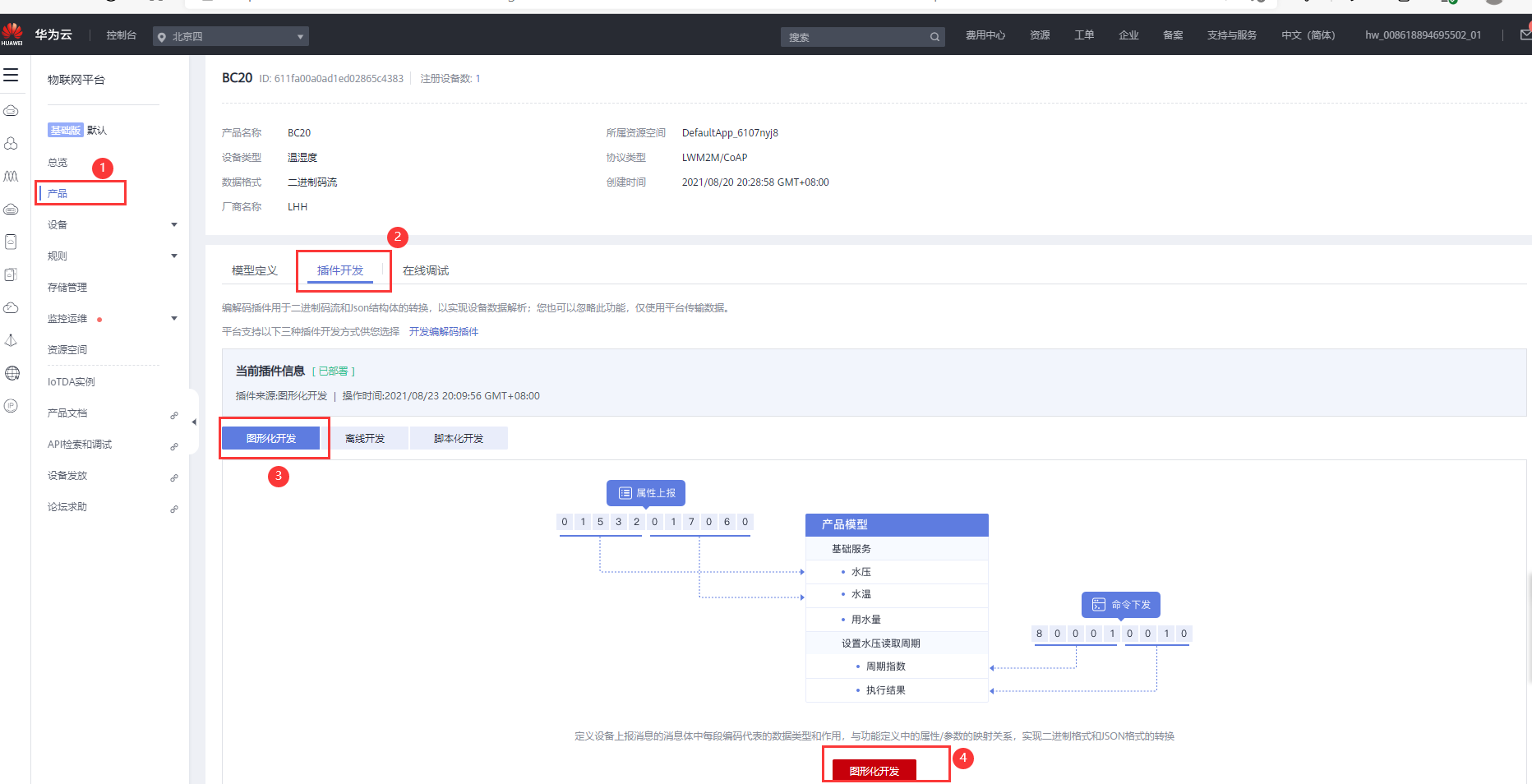Open 工单 in top bar
Screen dimensions: 1532x784
1084,35
